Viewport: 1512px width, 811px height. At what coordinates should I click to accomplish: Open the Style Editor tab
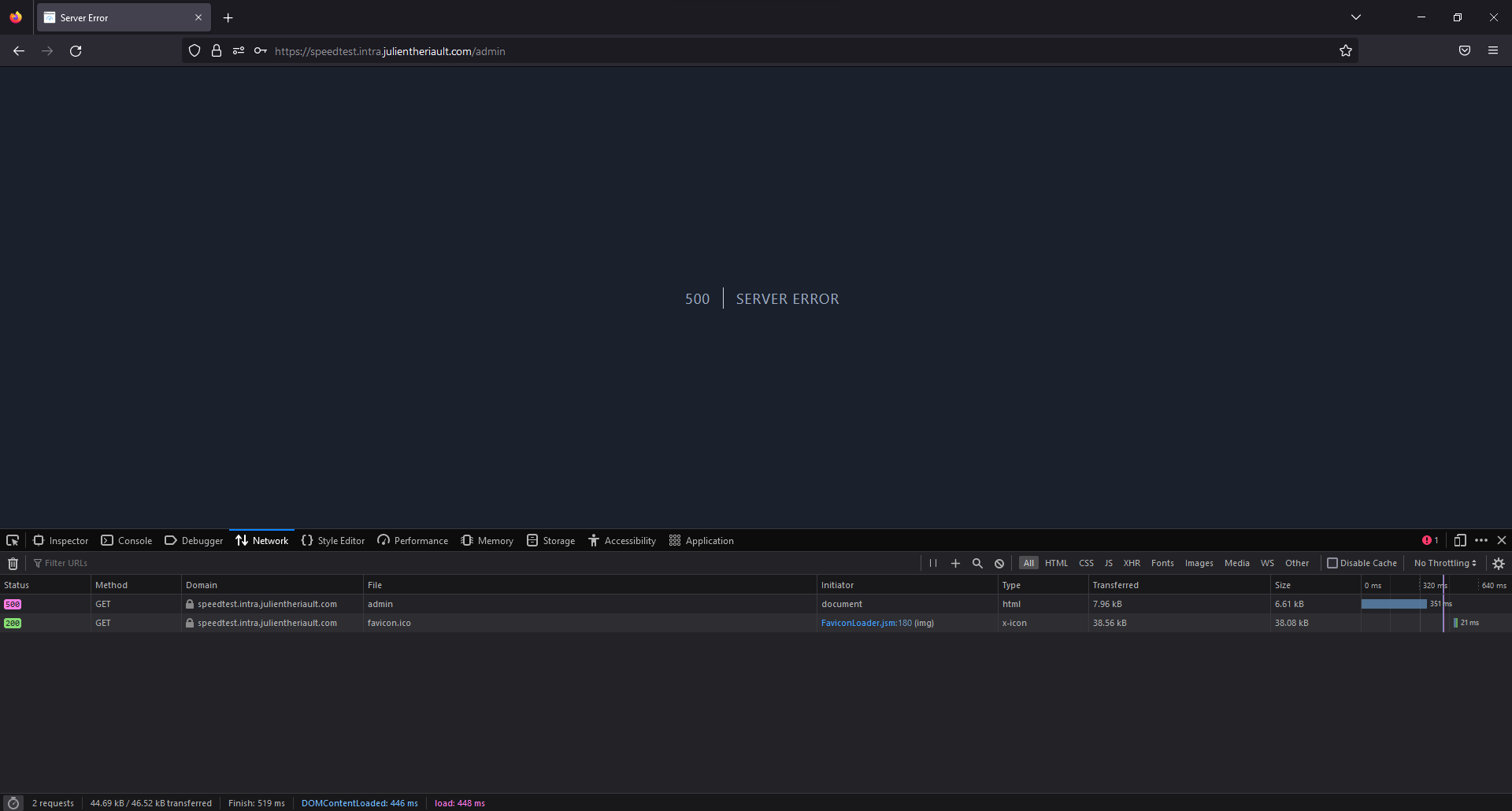click(333, 541)
